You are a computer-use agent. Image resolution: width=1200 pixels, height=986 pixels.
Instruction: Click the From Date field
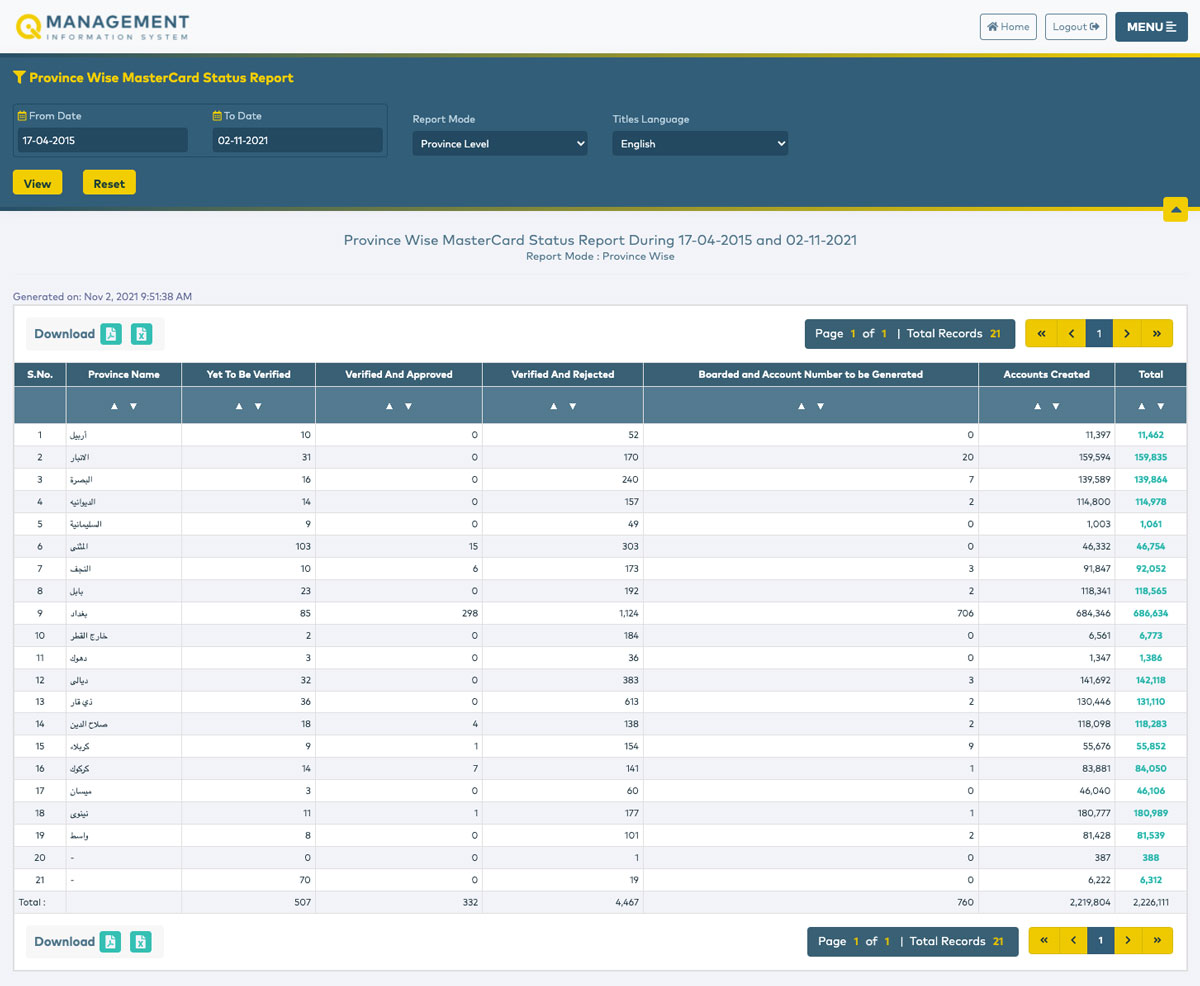pyautogui.click(x=102, y=141)
